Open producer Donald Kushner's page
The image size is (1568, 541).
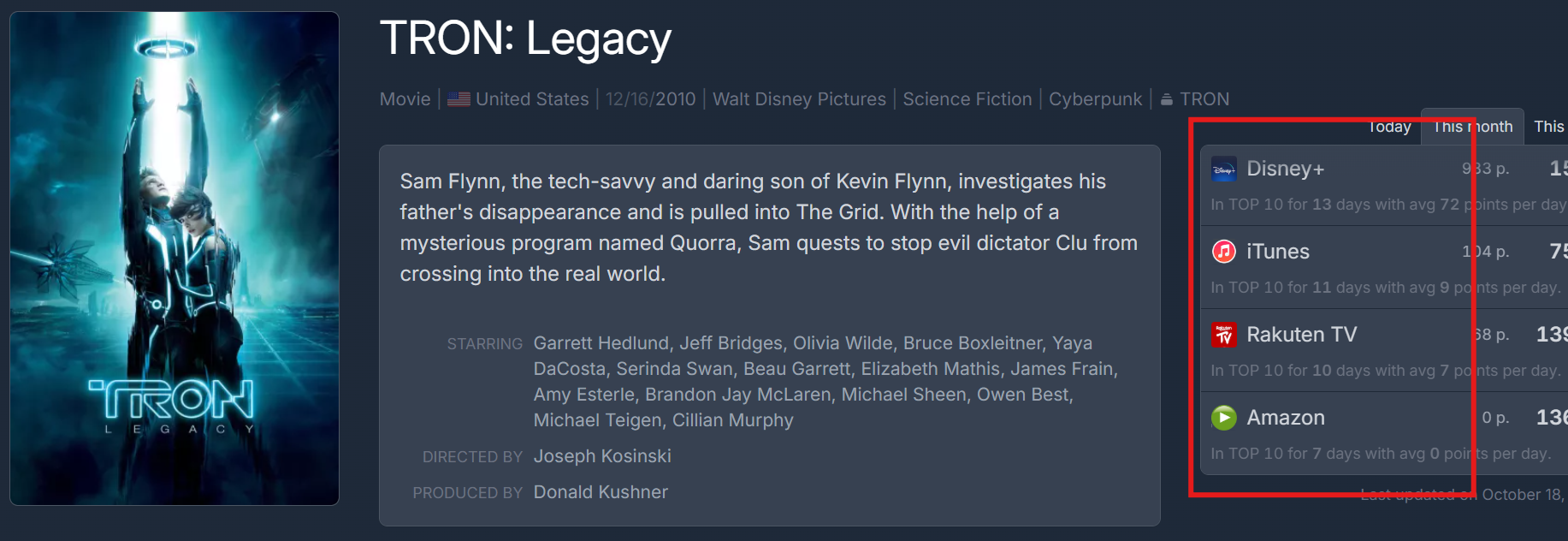[x=601, y=492]
